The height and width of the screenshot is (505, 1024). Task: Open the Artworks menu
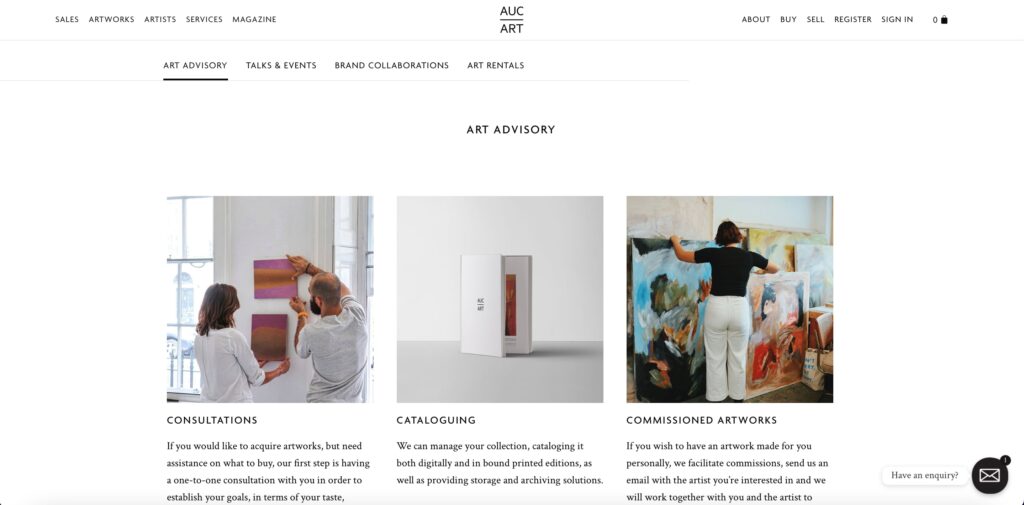112,20
